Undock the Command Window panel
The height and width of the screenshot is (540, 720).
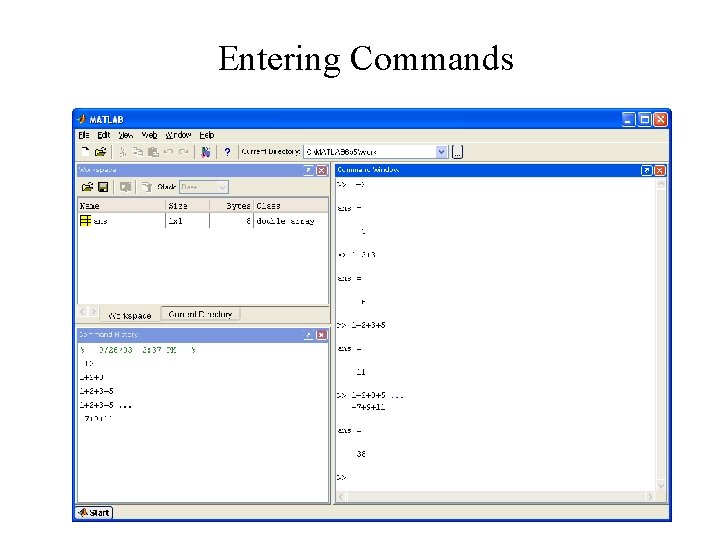(x=646, y=170)
